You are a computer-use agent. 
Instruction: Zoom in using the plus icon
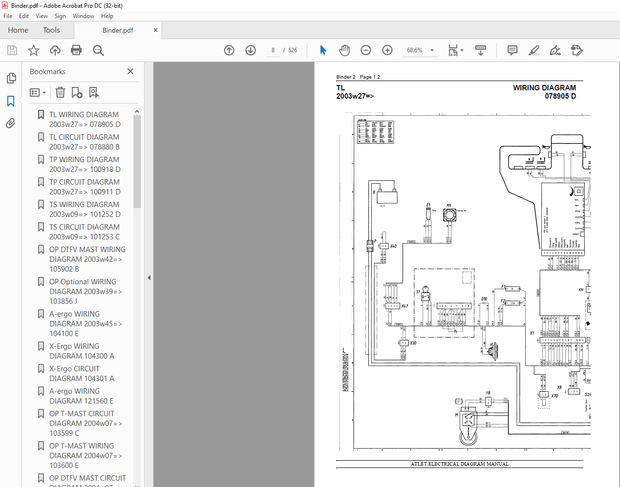tap(387, 50)
